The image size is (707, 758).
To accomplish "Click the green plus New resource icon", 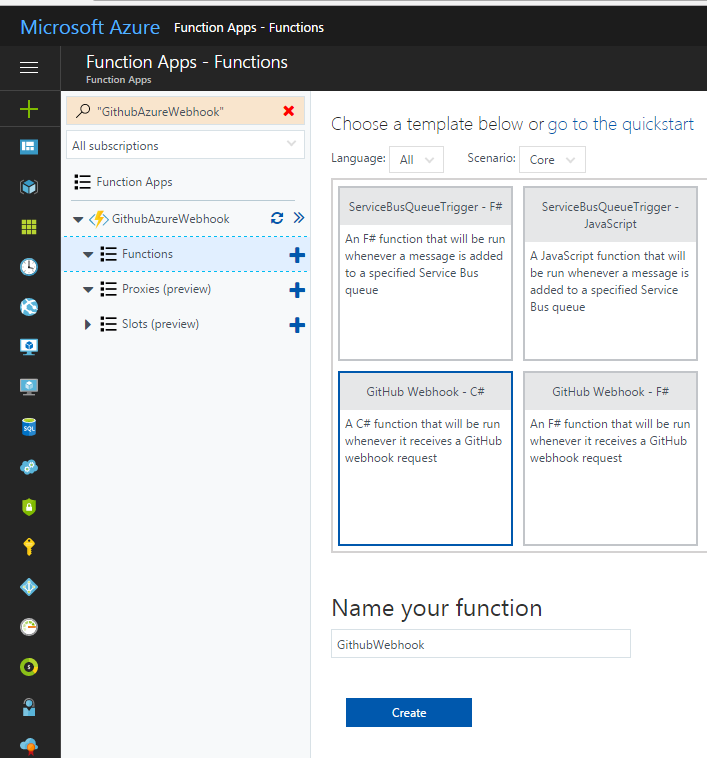I will [29, 109].
